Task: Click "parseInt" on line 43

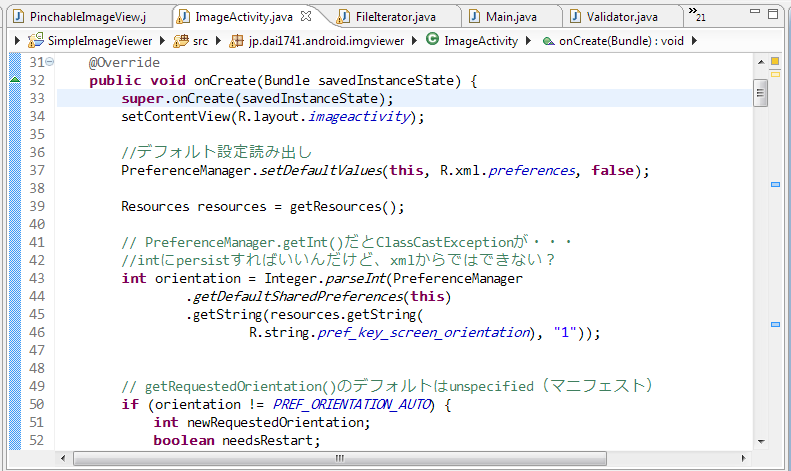Action: pyautogui.click(x=355, y=279)
